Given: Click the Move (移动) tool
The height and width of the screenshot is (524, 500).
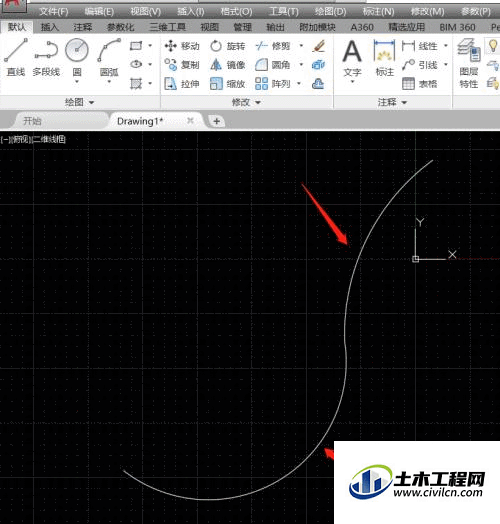Looking at the screenshot, I should point(182,46).
